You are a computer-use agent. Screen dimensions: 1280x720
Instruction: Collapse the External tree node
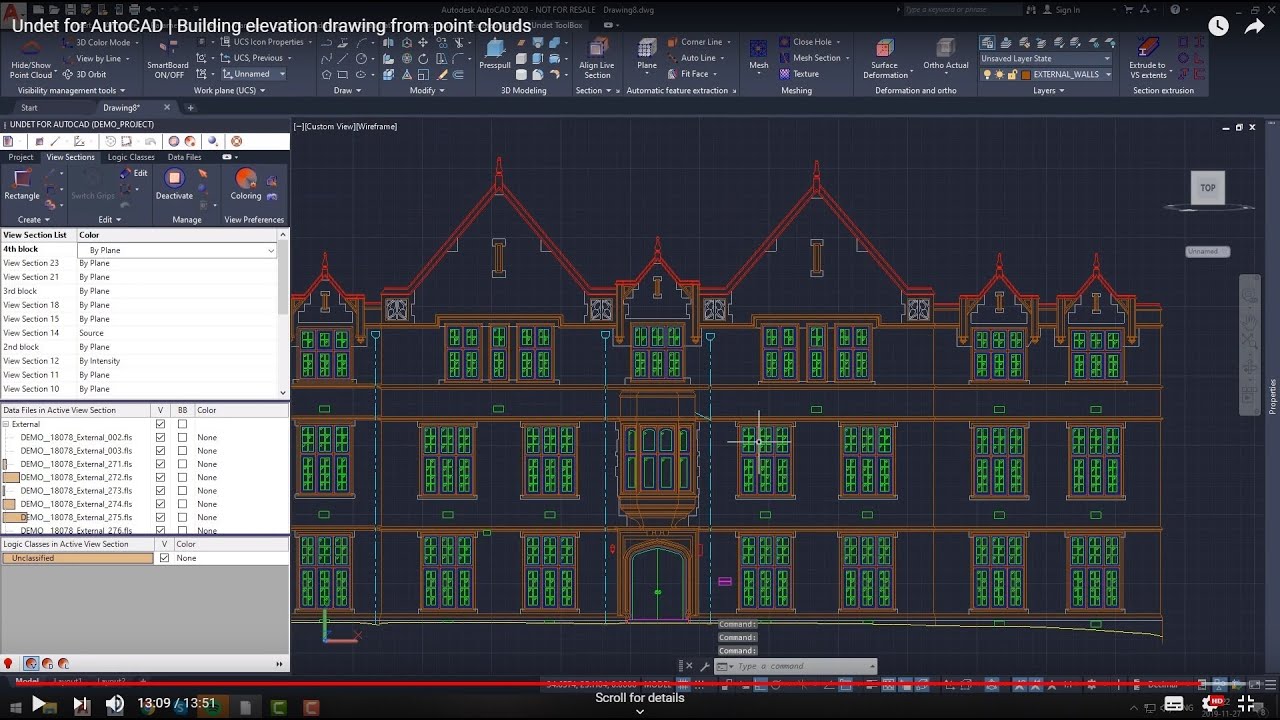point(5,424)
